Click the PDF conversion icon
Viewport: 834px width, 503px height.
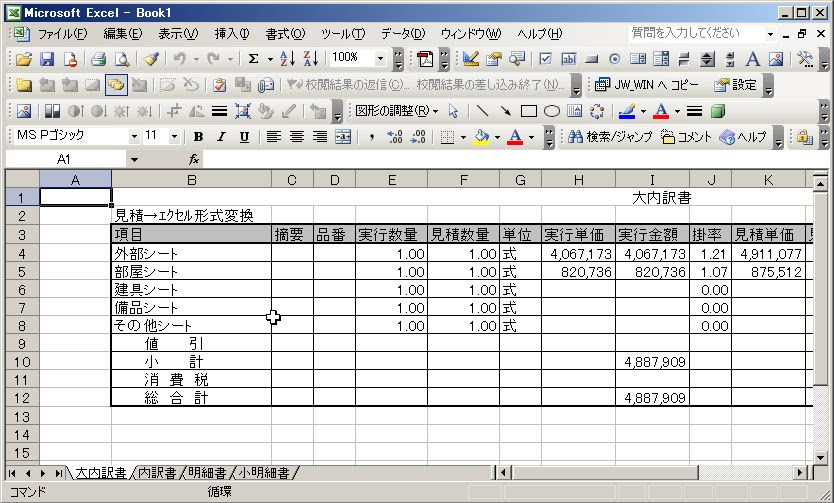[x=425, y=59]
